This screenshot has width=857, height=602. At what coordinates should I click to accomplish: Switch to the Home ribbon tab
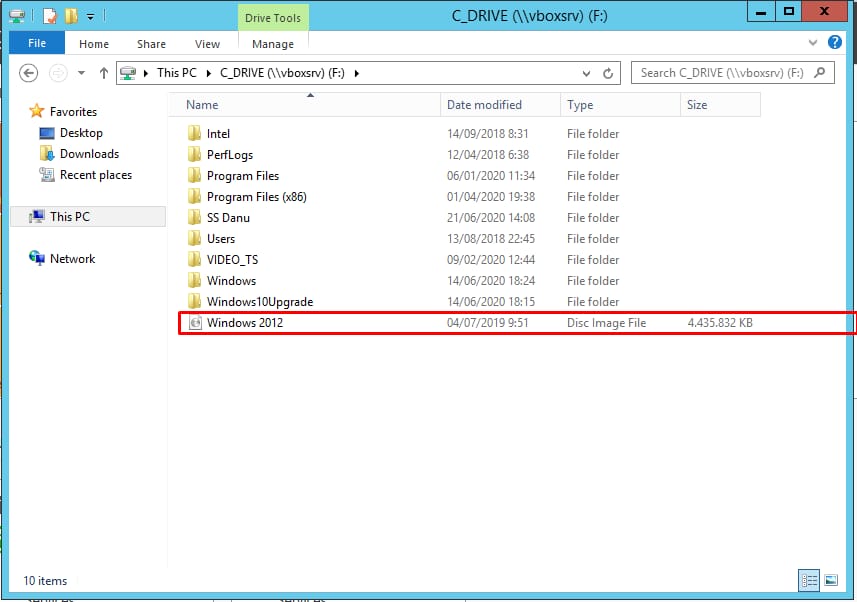[93, 44]
